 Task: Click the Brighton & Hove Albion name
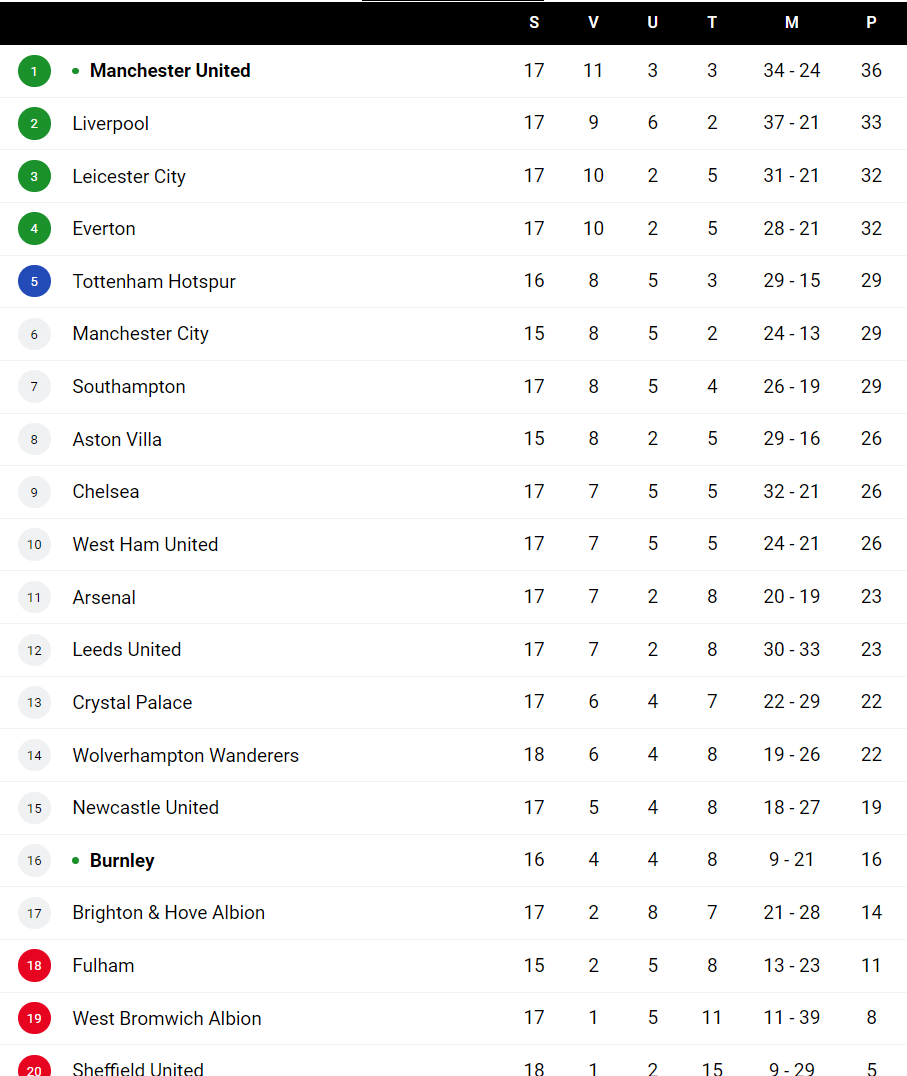(x=169, y=913)
